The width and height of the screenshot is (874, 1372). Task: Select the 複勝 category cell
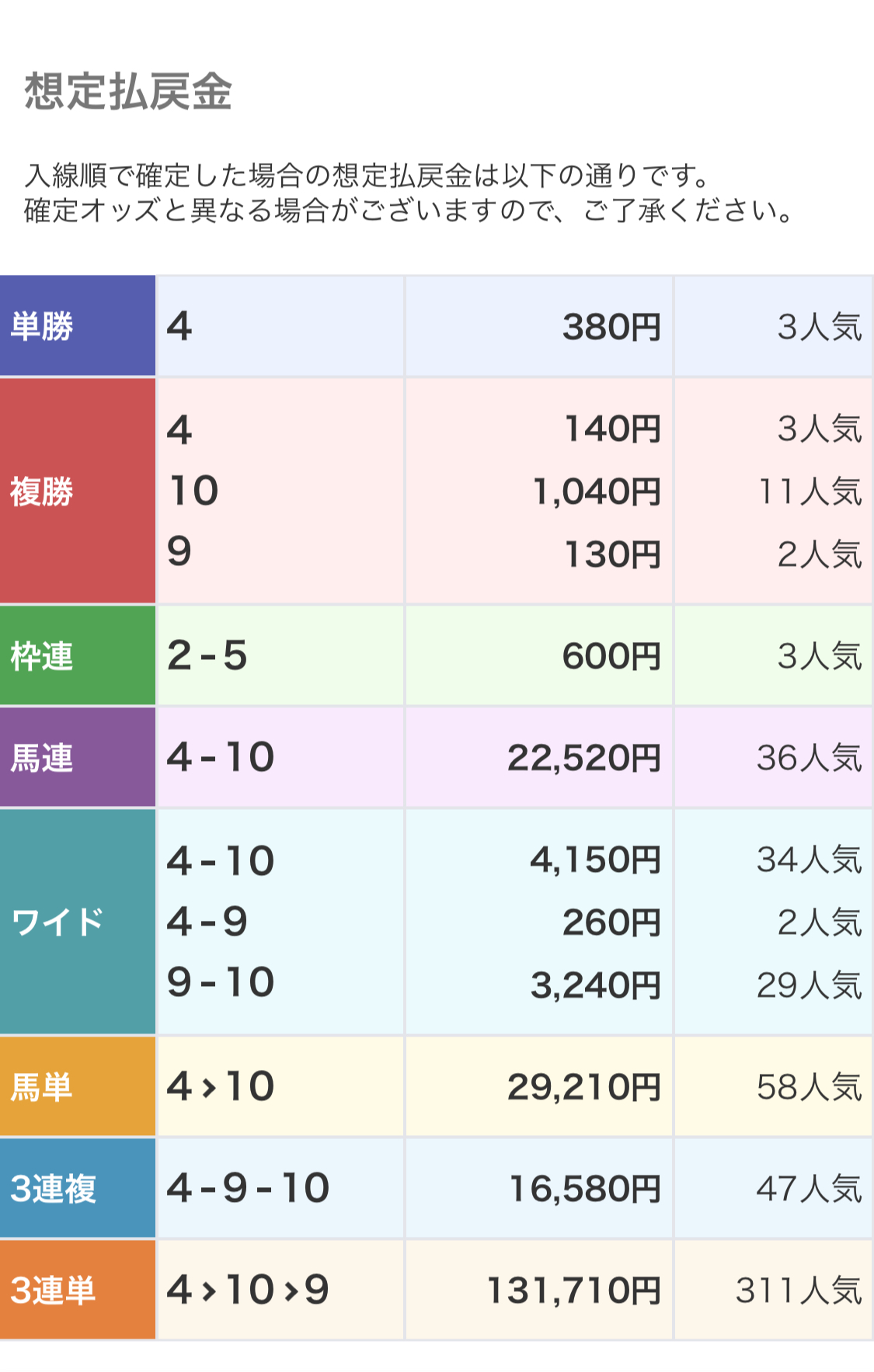click(x=42, y=491)
